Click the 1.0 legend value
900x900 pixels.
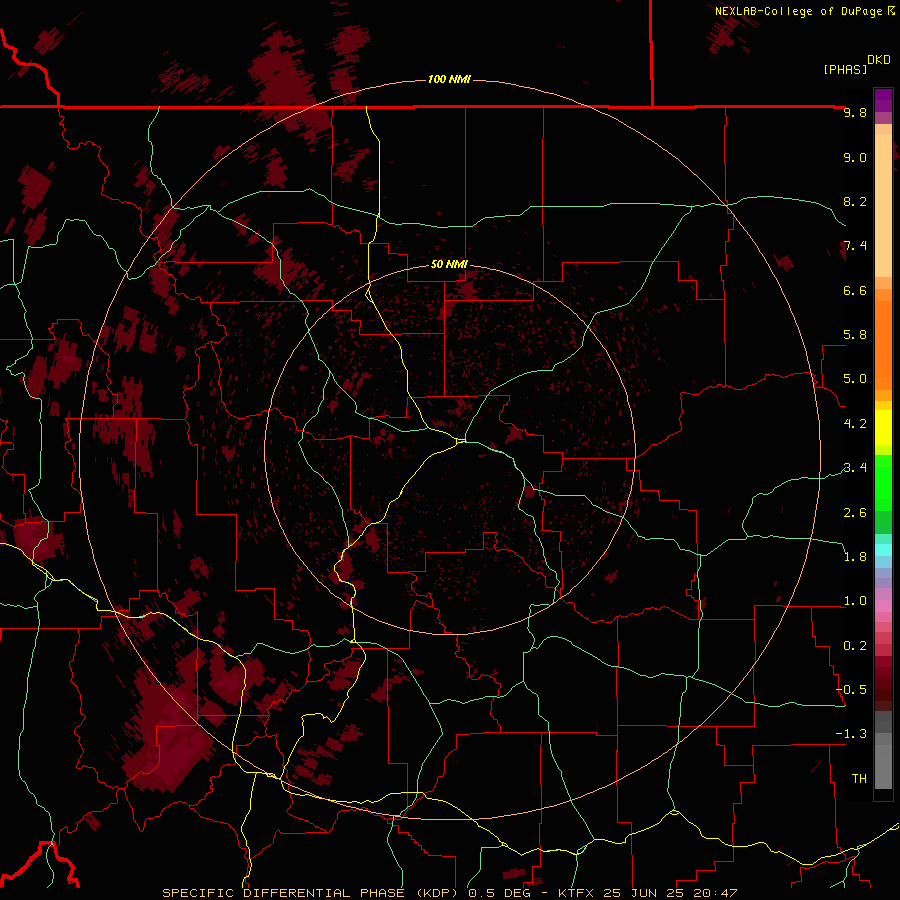pyautogui.click(x=855, y=601)
